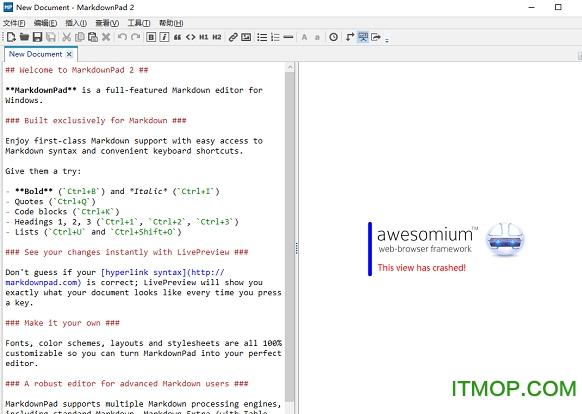582x414 pixels.
Task: Click the 'This view has crashed!' message
Action: click(x=422, y=268)
